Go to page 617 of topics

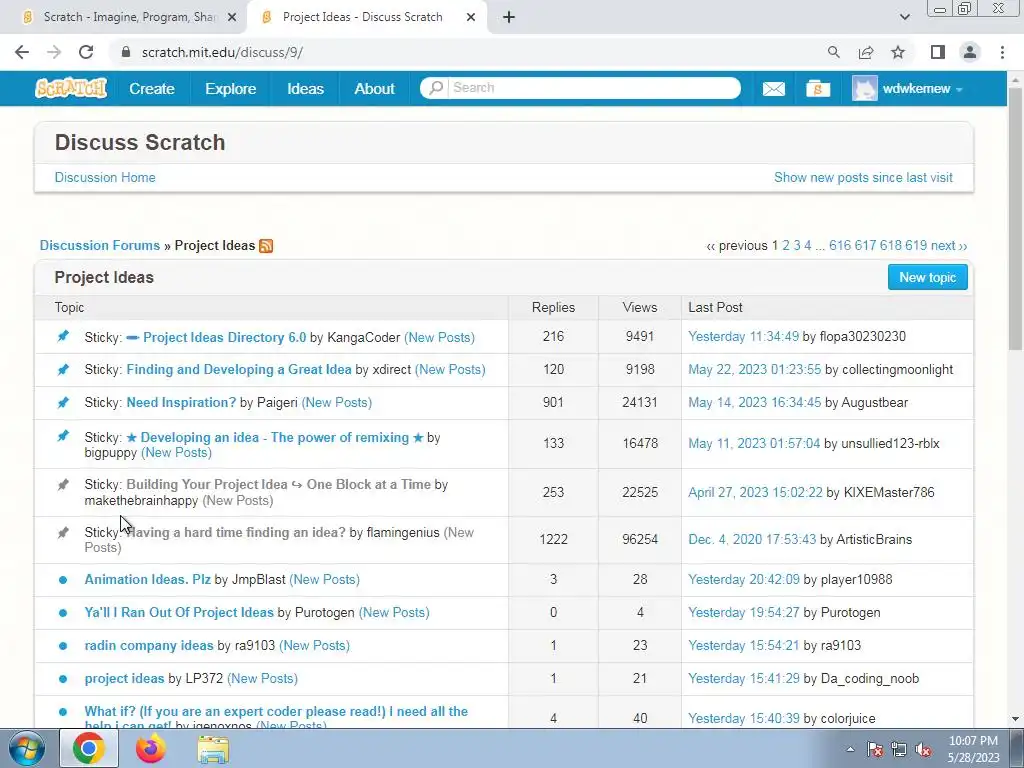865,246
